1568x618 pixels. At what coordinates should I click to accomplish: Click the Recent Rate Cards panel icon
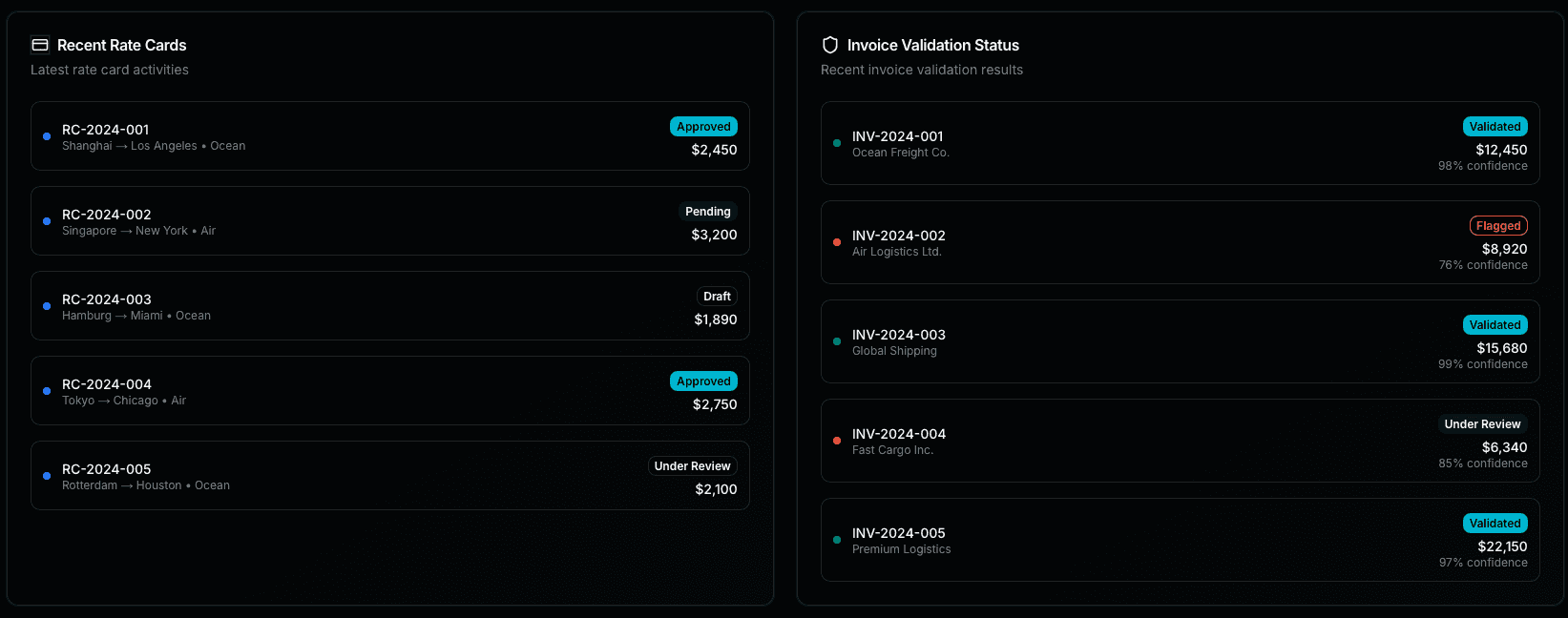(x=40, y=44)
